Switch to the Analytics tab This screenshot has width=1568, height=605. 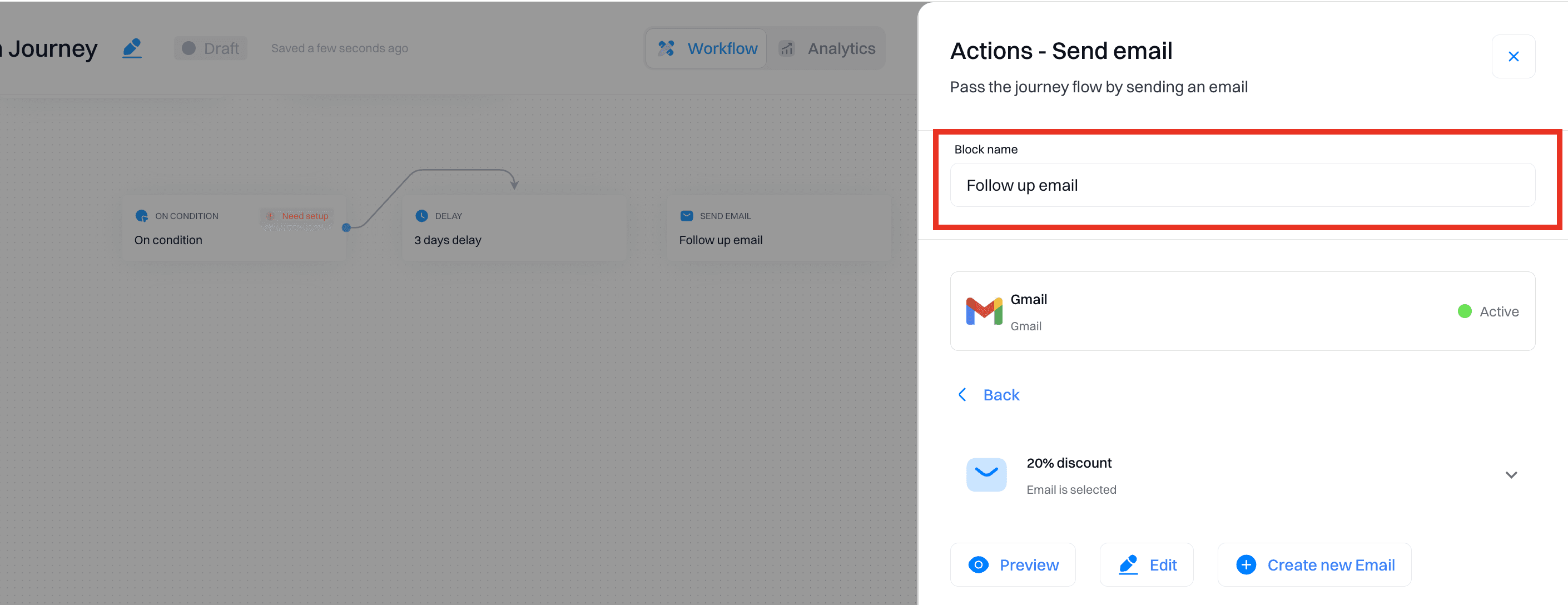coord(841,48)
